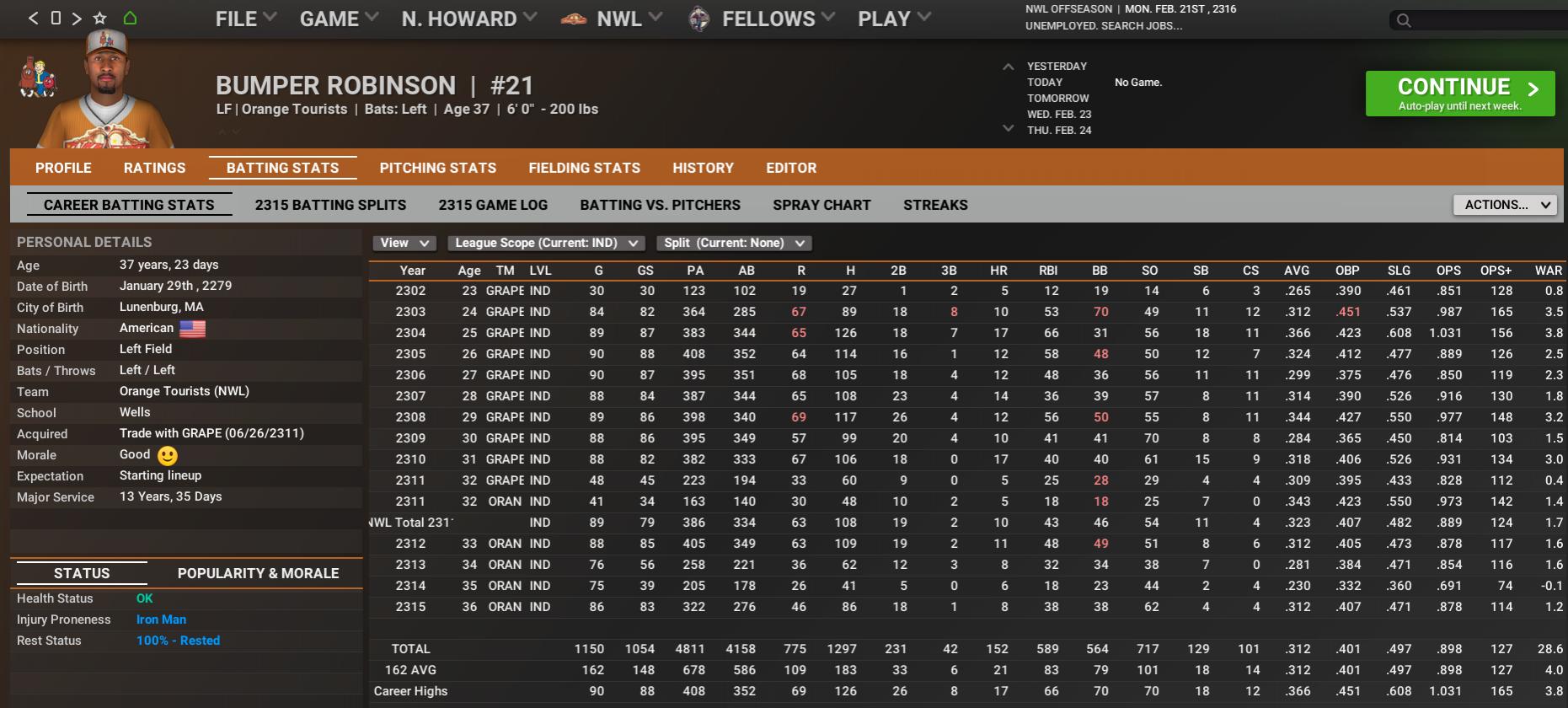
Task: Open the FELLOWS team menu
Action: coord(778,19)
